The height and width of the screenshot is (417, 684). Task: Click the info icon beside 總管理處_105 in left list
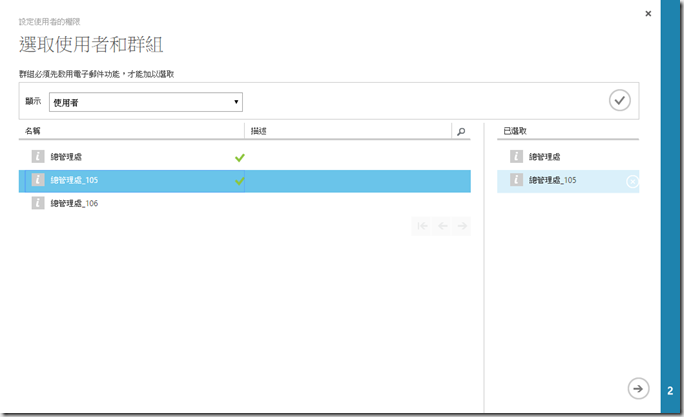coord(38,180)
